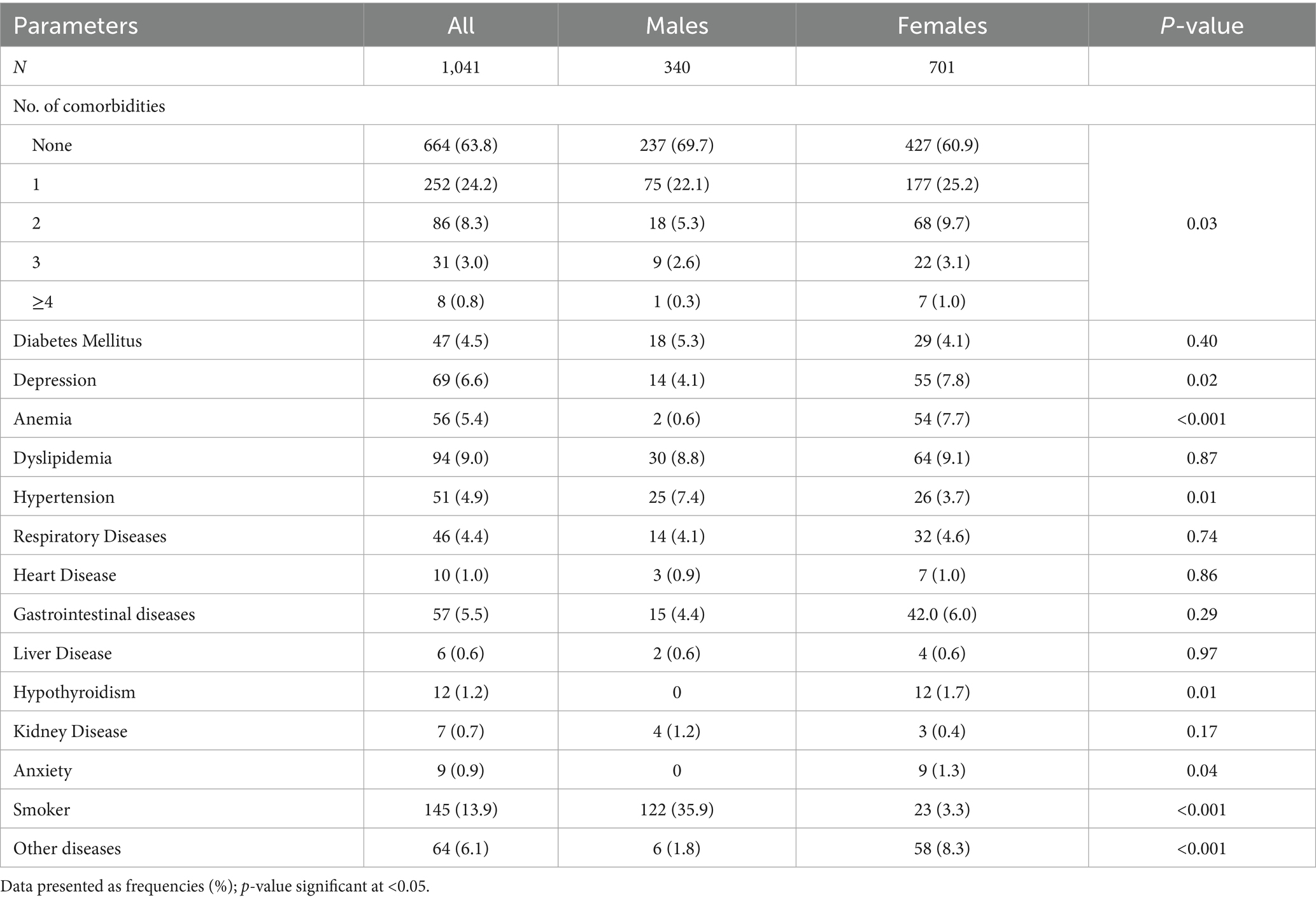Select the Hypothyroidism row label

(x=74, y=693)
